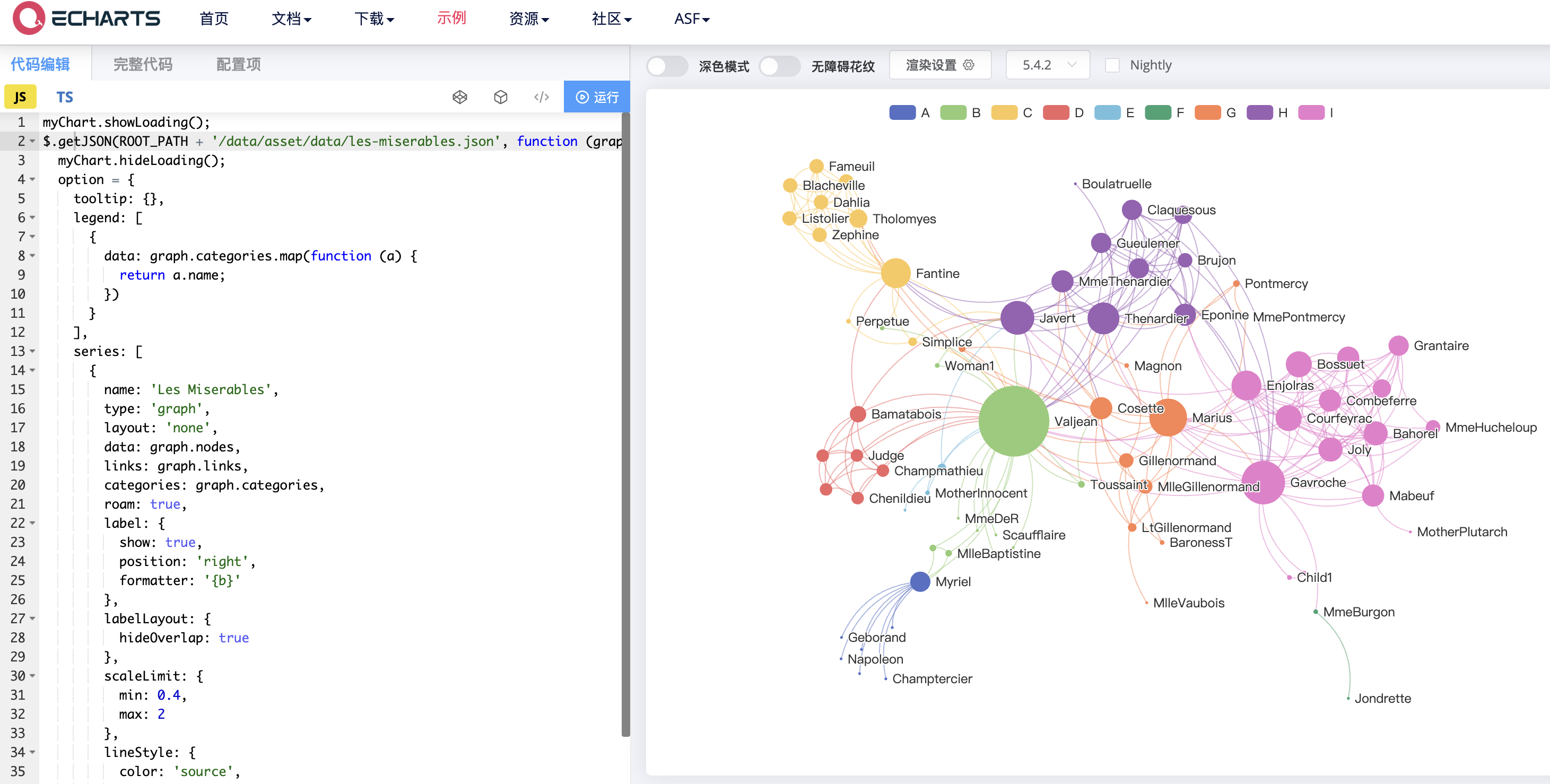
Task: Switch to 完整代码 tab
Action: tap(143, 64)
